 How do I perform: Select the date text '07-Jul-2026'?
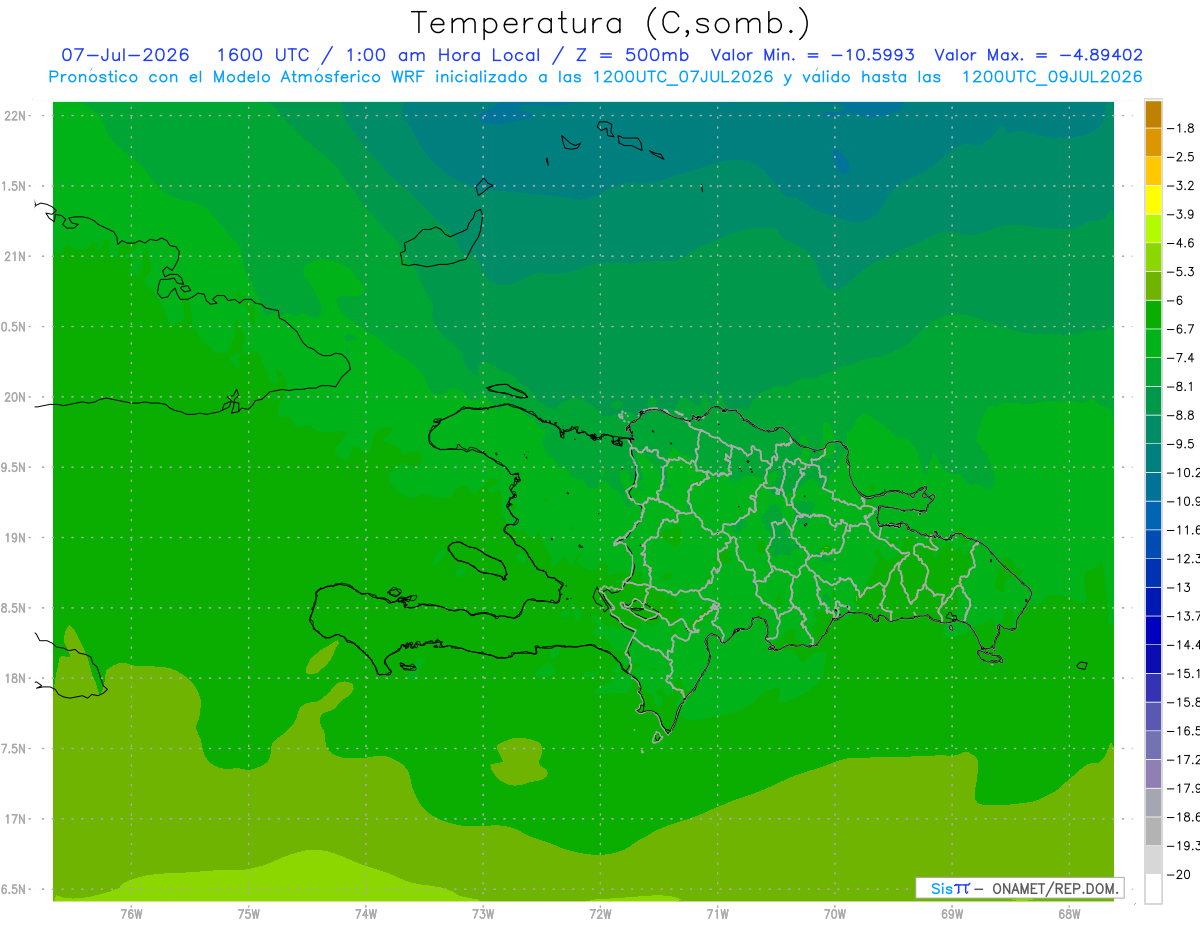click(125, 55)
